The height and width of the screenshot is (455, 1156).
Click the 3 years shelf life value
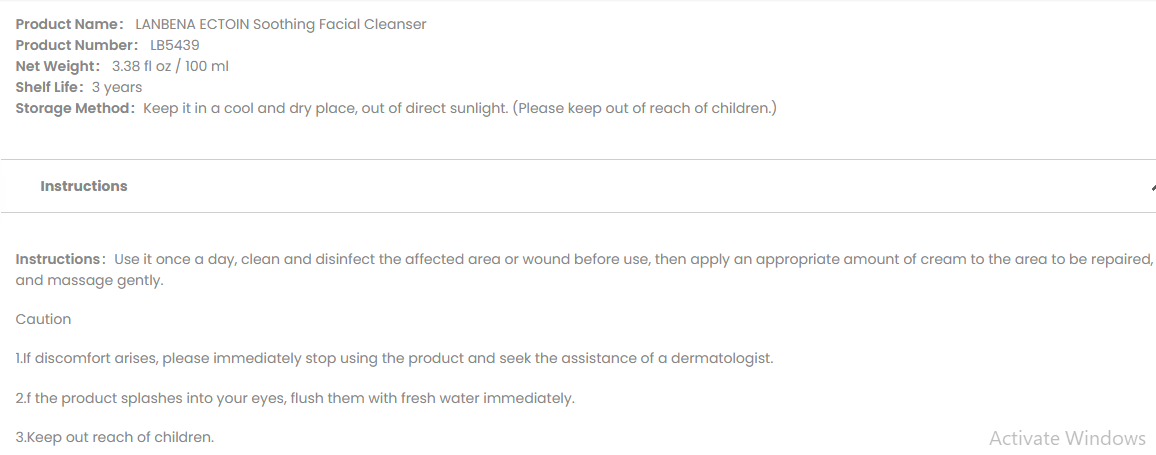pos(117,87)
